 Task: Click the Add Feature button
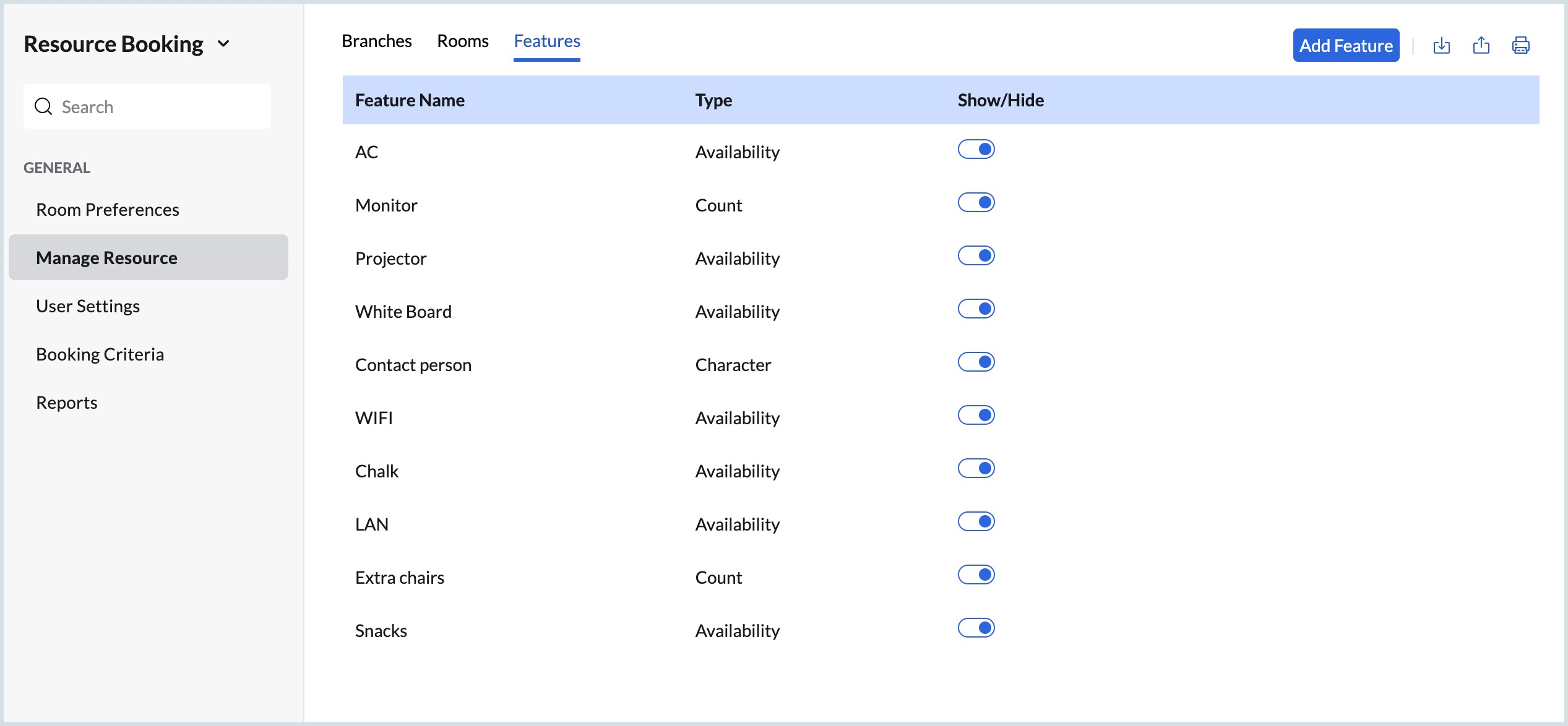[x=1345, y=45]
